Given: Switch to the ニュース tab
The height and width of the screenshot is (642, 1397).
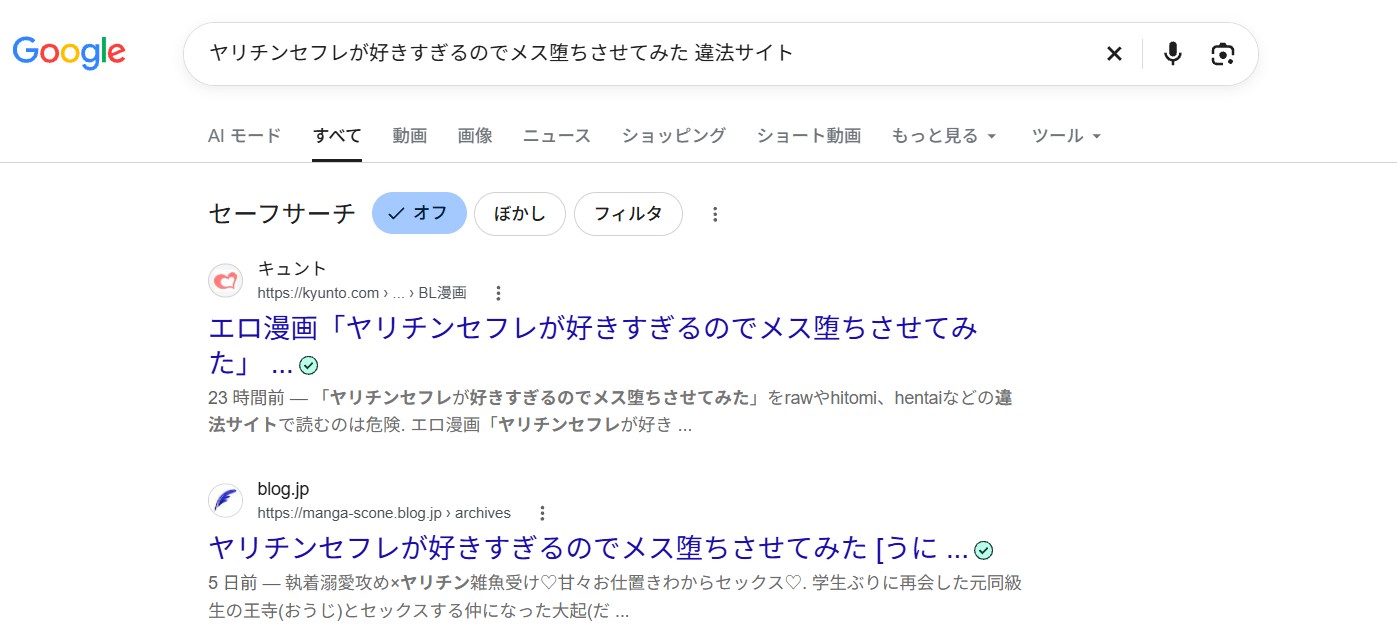Looking at the screenshot, I should (557, 136).
